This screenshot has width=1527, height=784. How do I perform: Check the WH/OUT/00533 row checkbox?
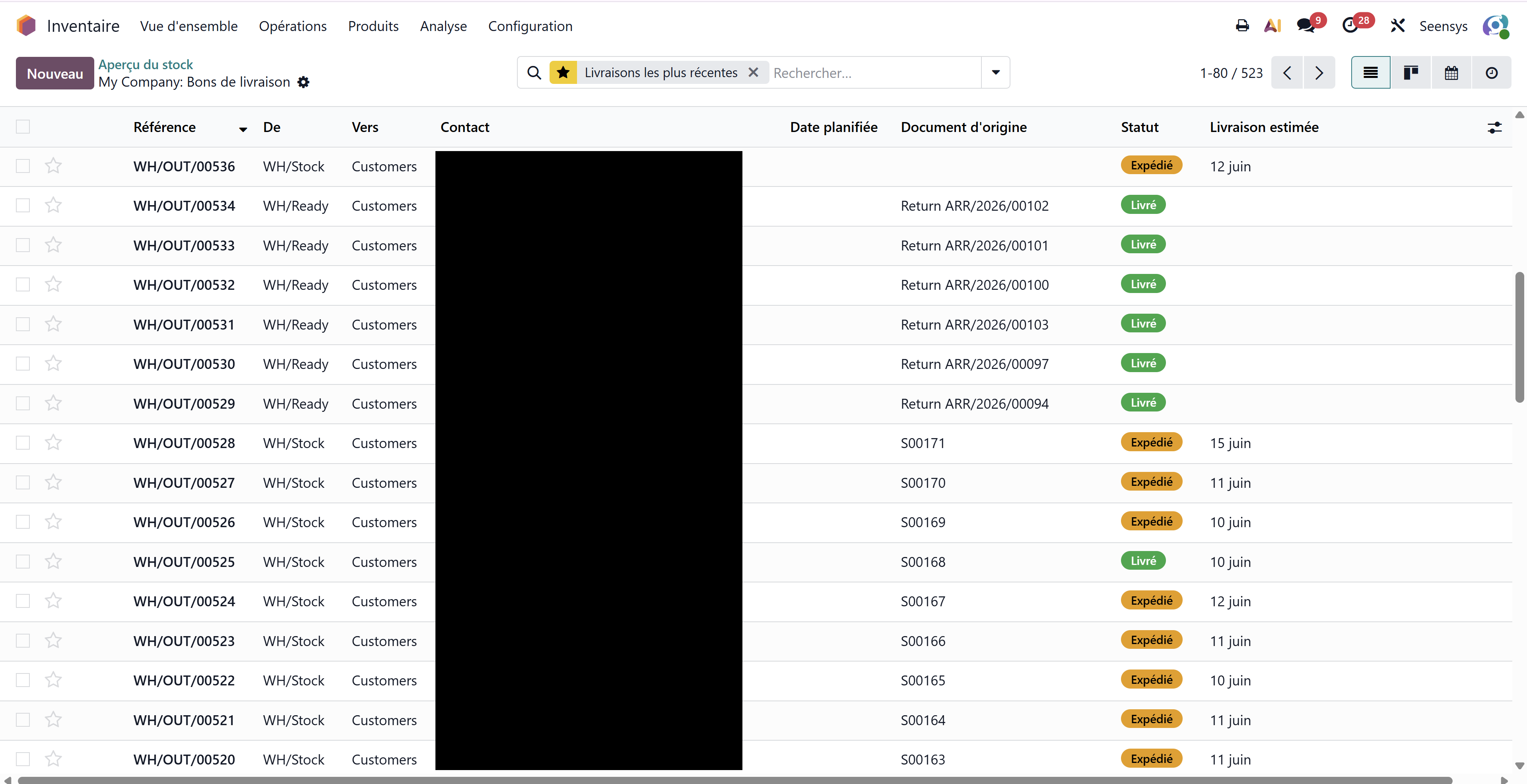23,245
